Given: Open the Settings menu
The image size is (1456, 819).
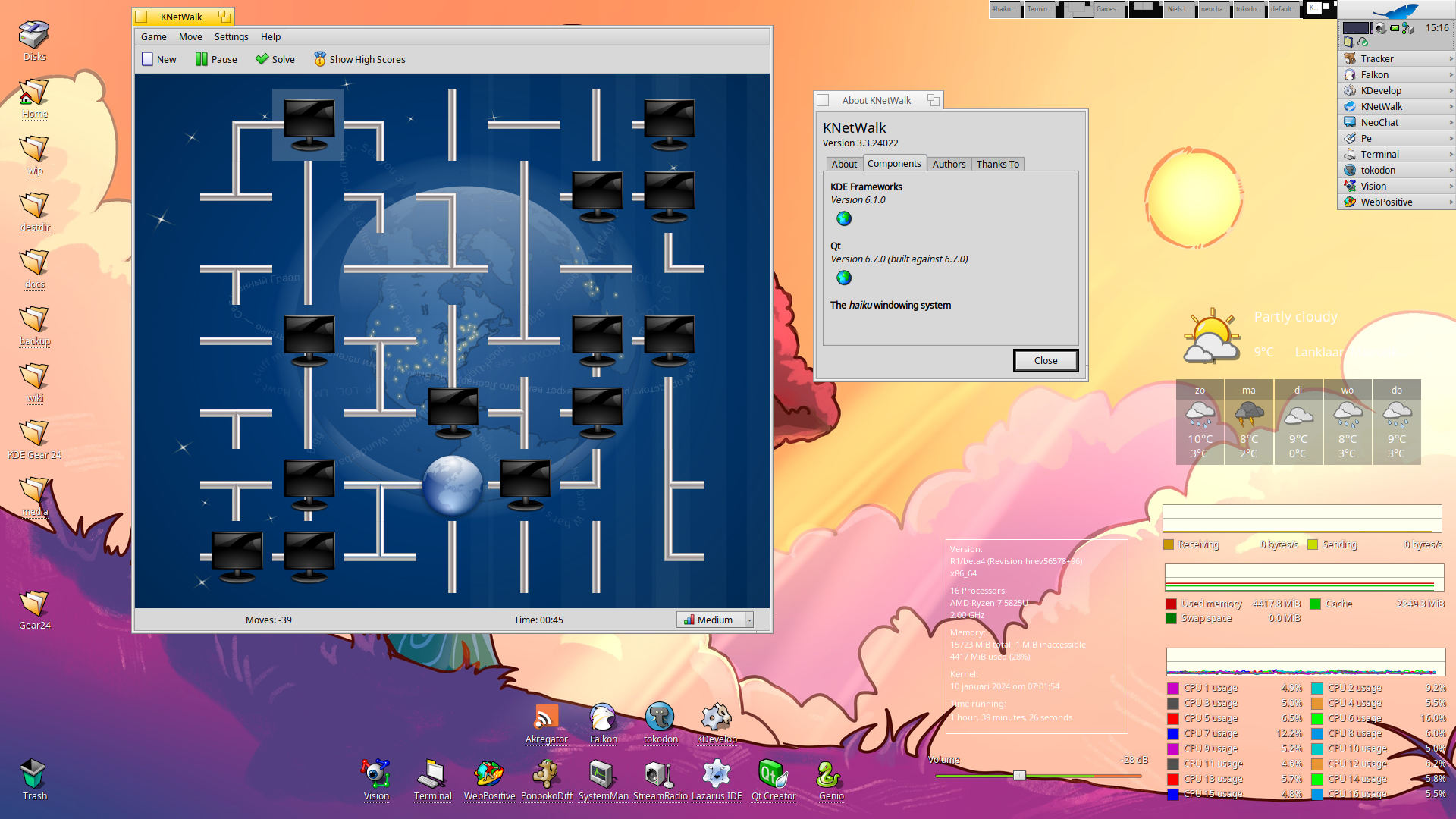Looking at the screenshot, I should pyautogui.click(x=231, y=37).
